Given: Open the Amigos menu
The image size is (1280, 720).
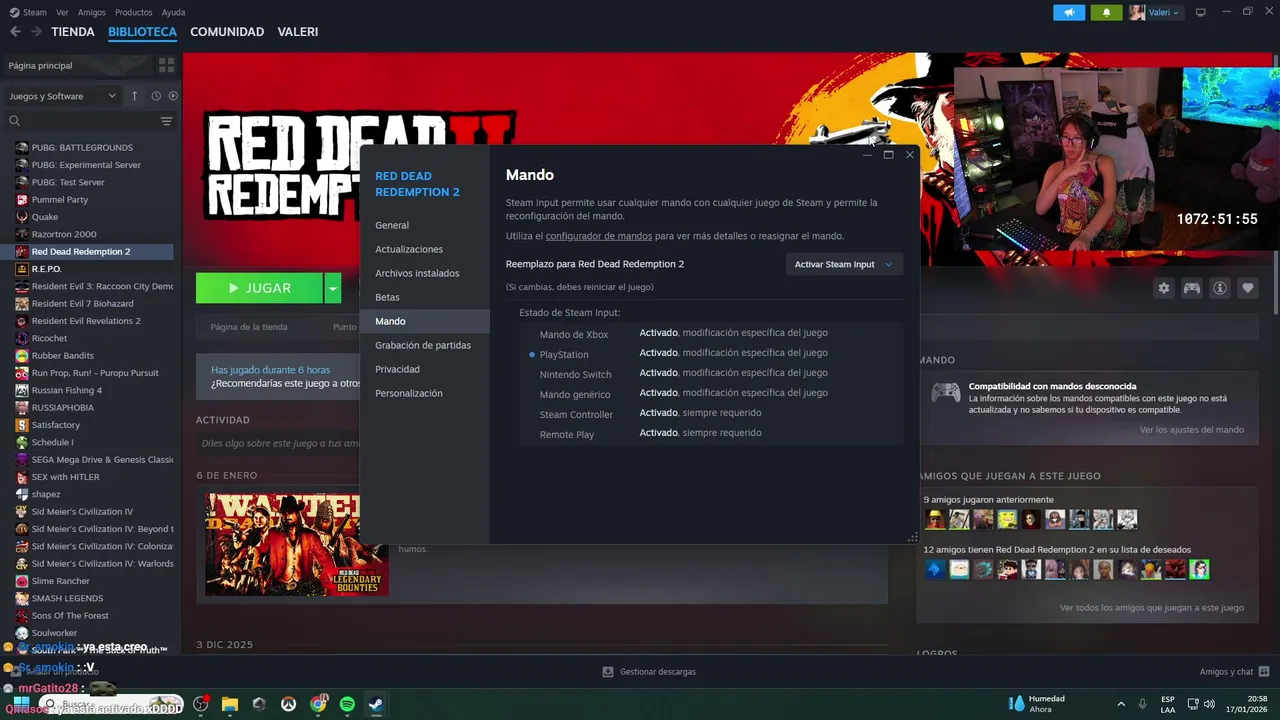Looking at the screenshot, I should [92, 12].
